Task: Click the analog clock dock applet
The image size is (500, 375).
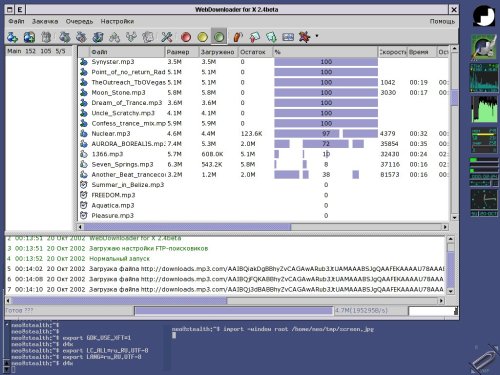Action: pyautogui.click(x=484, y=200)
